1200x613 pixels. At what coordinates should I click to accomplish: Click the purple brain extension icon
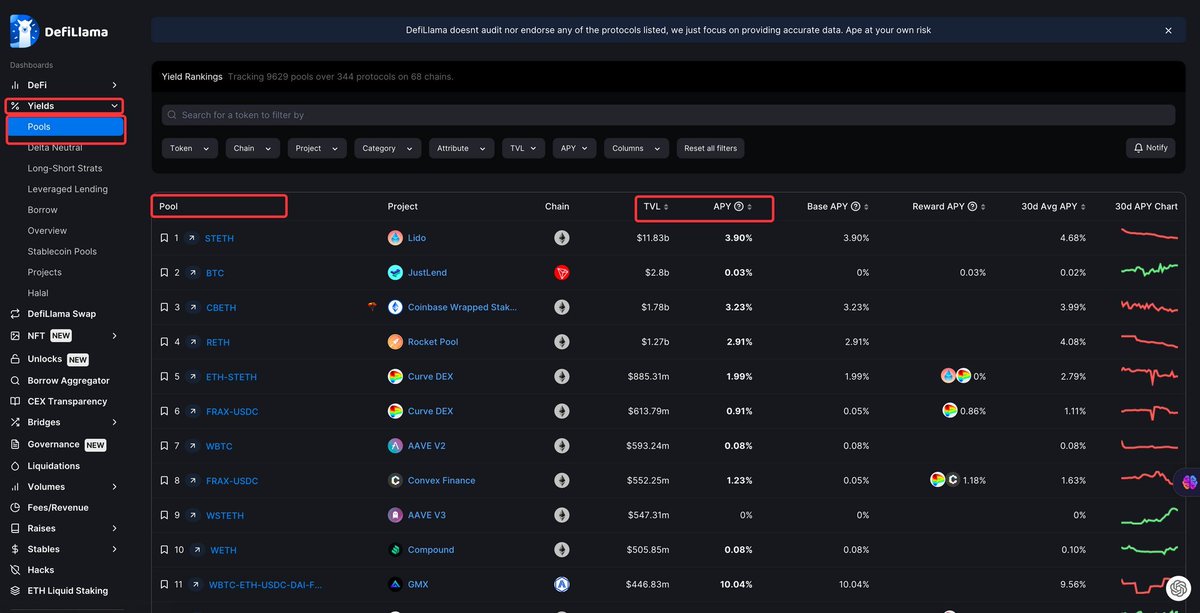pyautogui.click(x=1189, y=482)
